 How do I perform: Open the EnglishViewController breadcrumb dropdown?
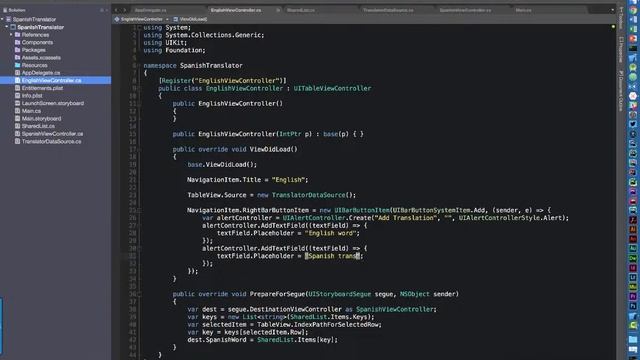pos(141,19)
